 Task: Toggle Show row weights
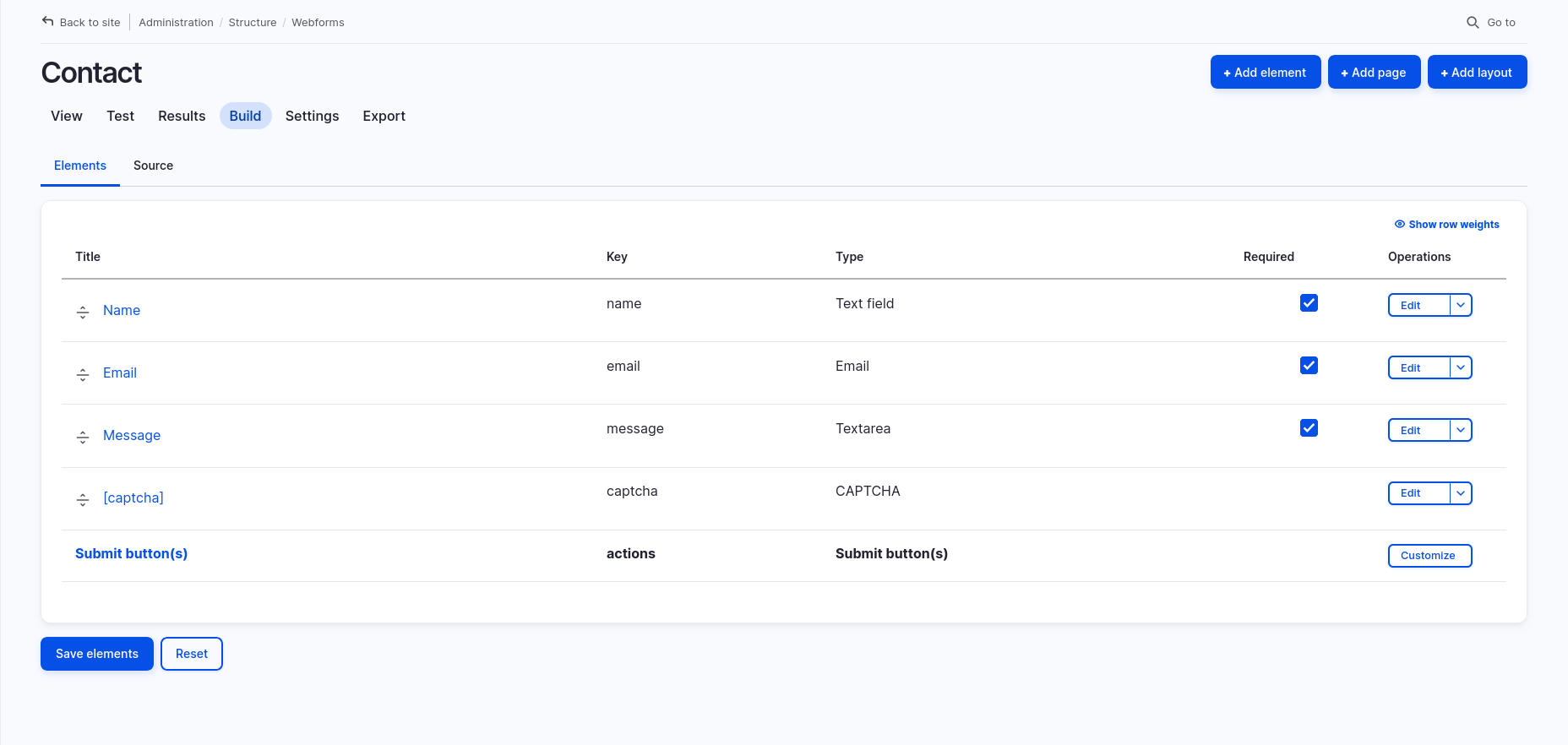1446,225
